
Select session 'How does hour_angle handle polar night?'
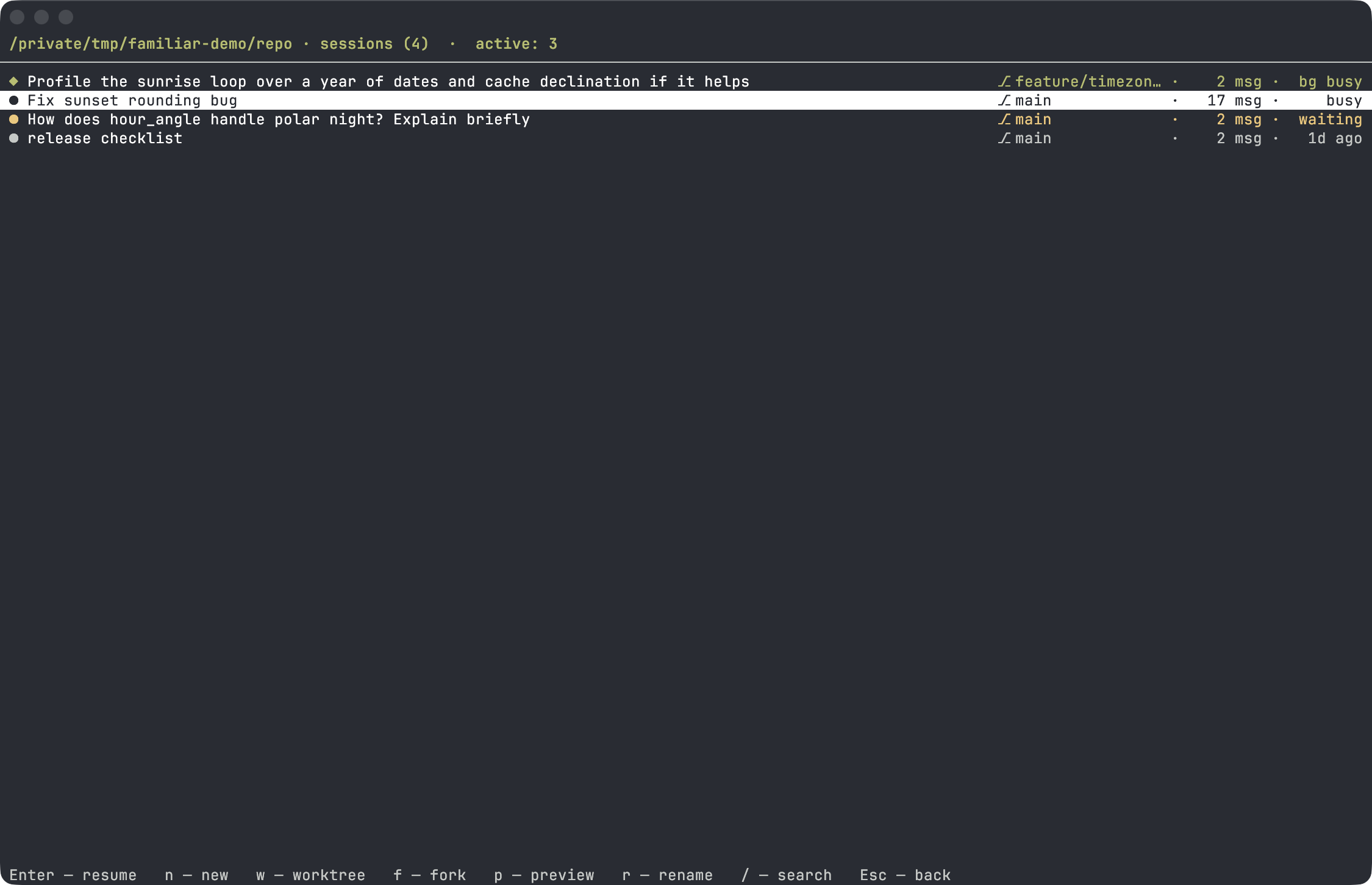tap(686, 119)
